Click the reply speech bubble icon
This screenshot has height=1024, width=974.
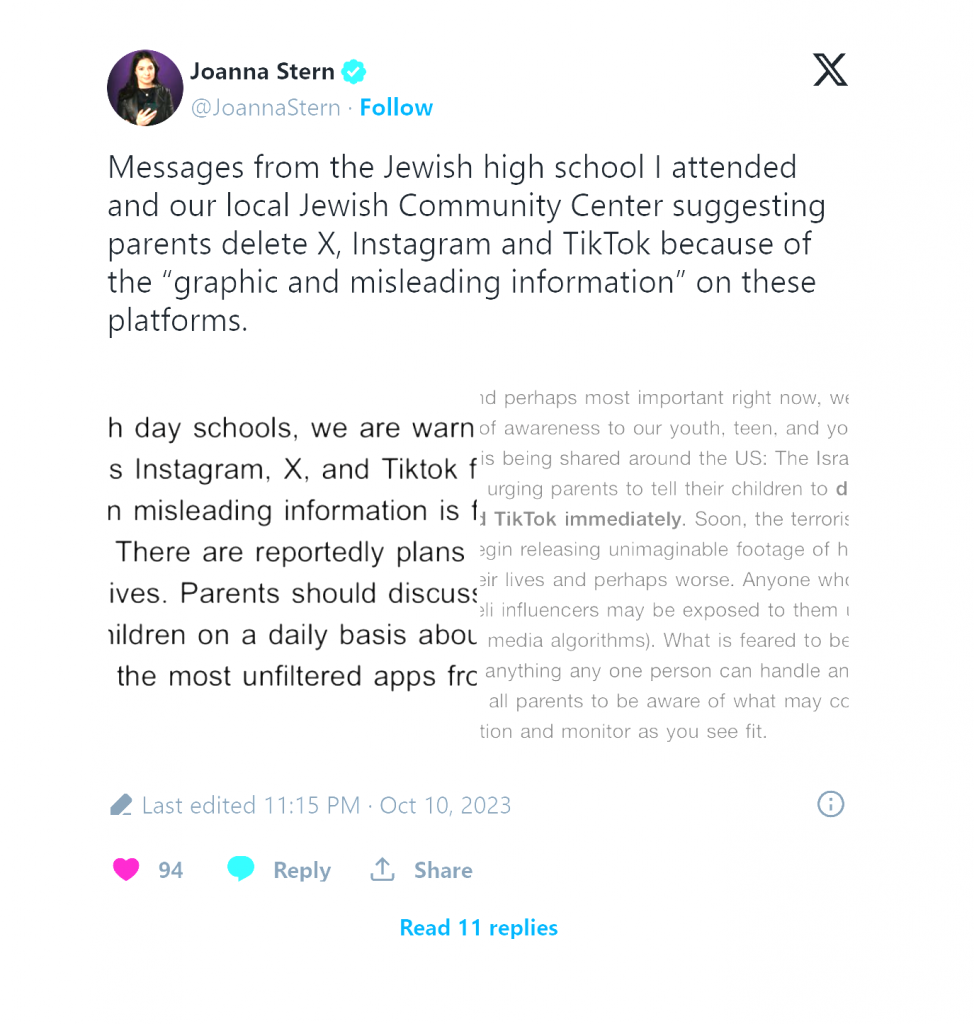[240, 869]
